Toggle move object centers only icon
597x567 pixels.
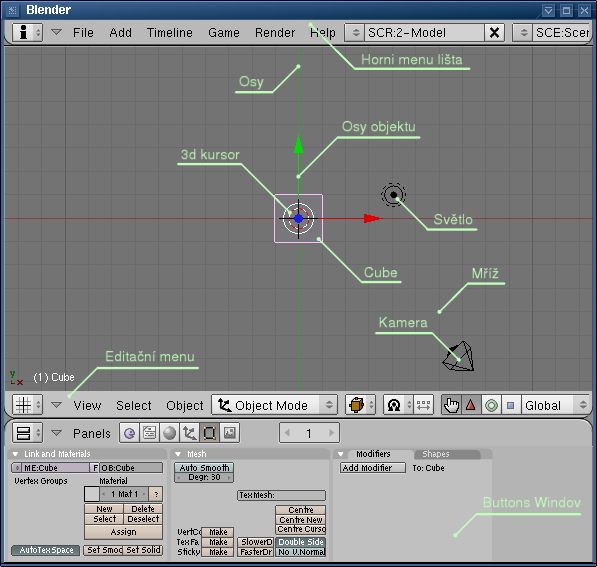pyautogui.click(x=423, y=405)
